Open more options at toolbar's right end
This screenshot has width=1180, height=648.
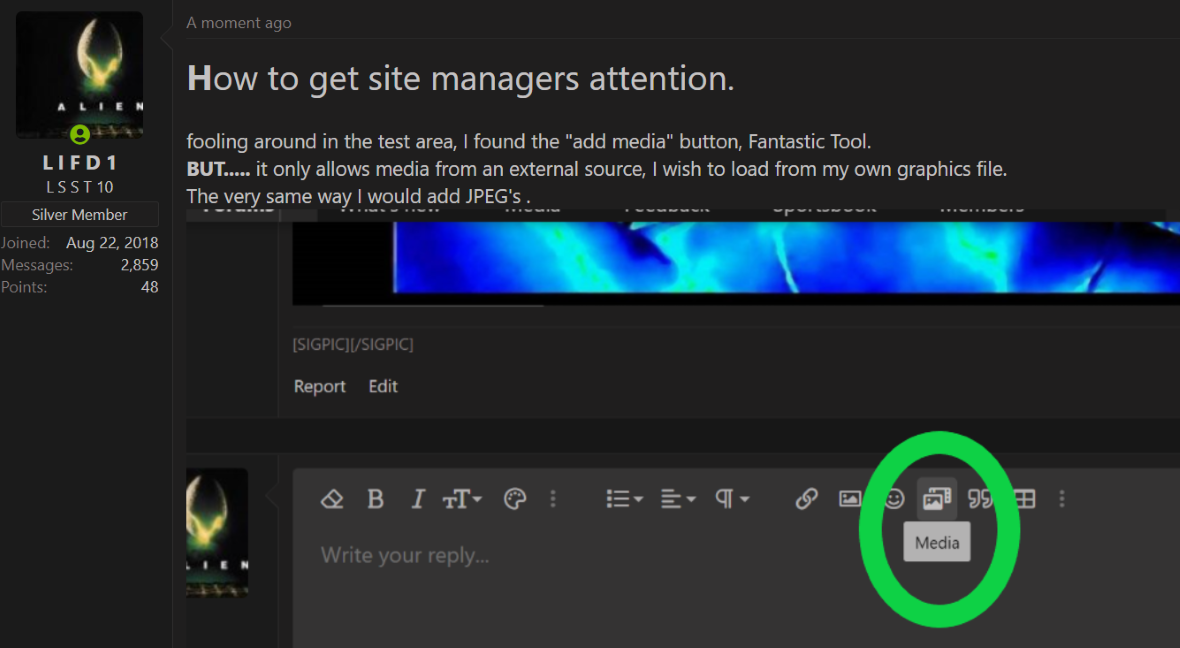pyautogui.click(x=1062, y=499)
